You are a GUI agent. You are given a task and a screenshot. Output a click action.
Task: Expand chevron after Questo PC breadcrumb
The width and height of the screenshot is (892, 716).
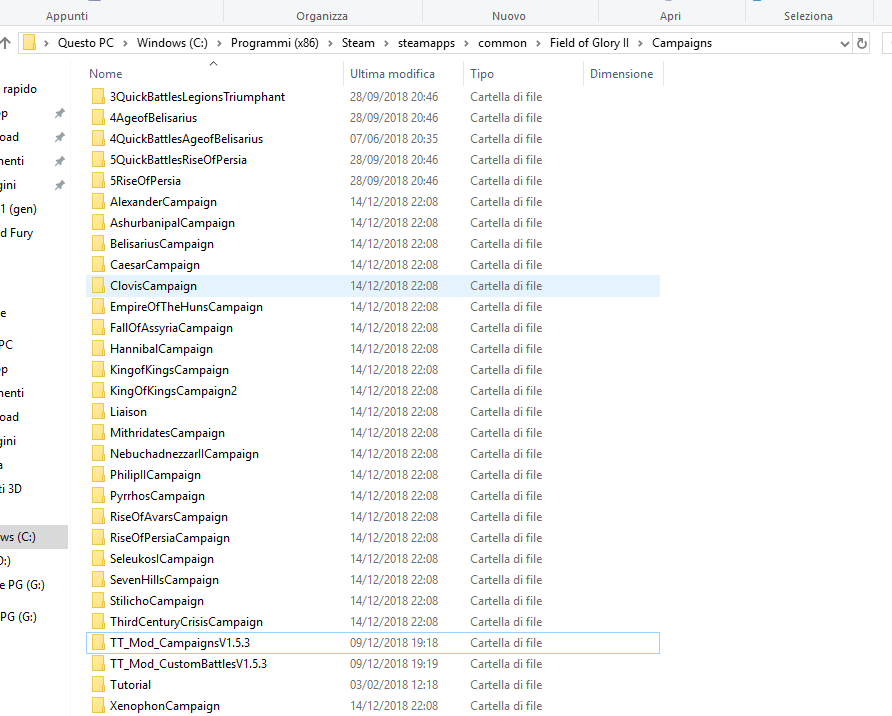click(x=125, y=43)
